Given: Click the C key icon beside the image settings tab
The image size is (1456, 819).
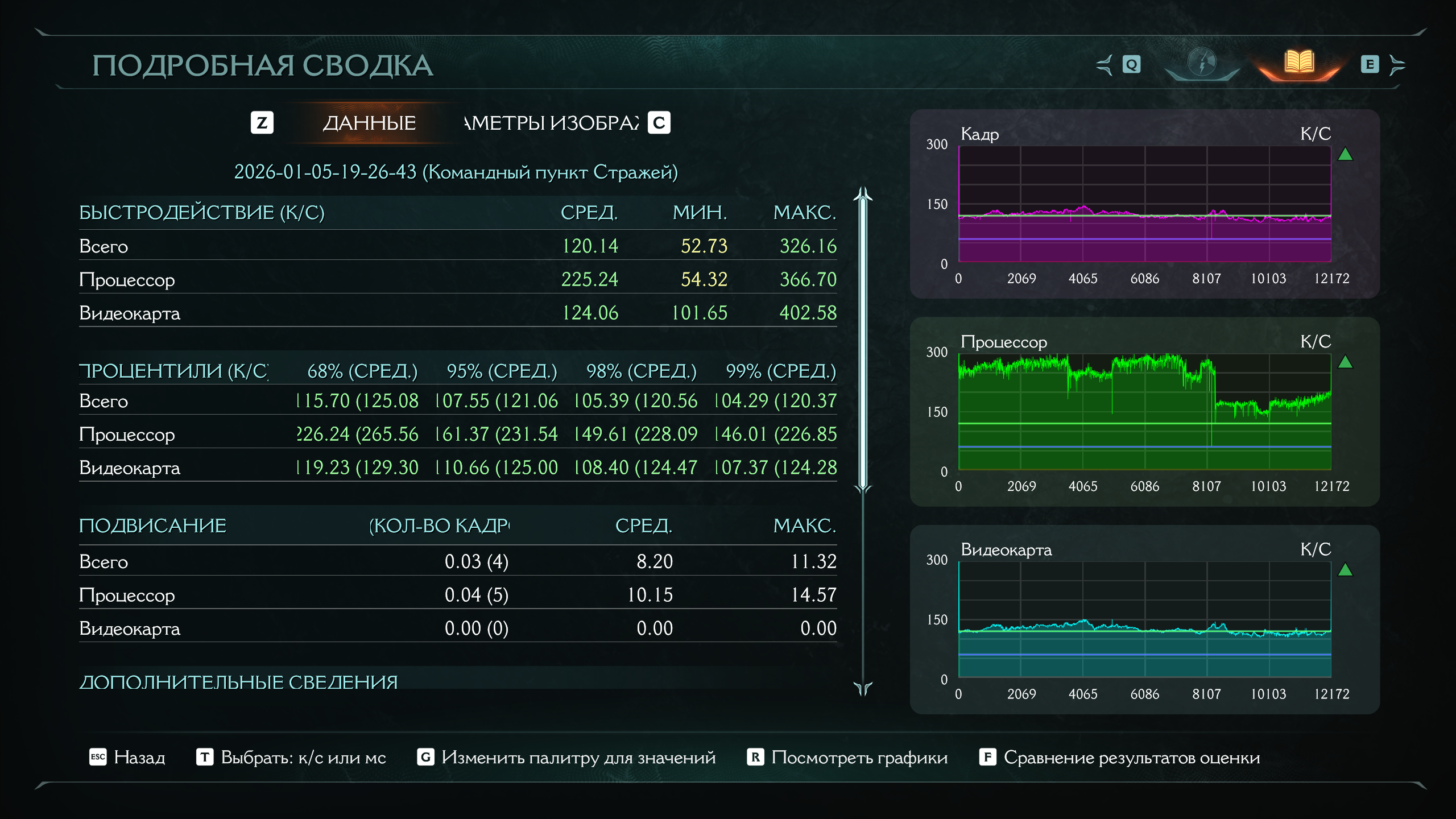Looking at the screenshot, I should (x=659, y=123).
